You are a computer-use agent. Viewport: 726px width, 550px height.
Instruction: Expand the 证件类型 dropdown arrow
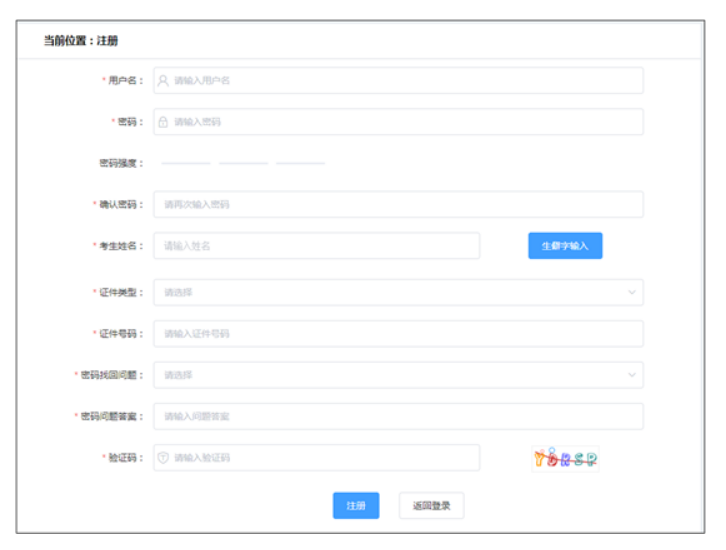(631, 292)
